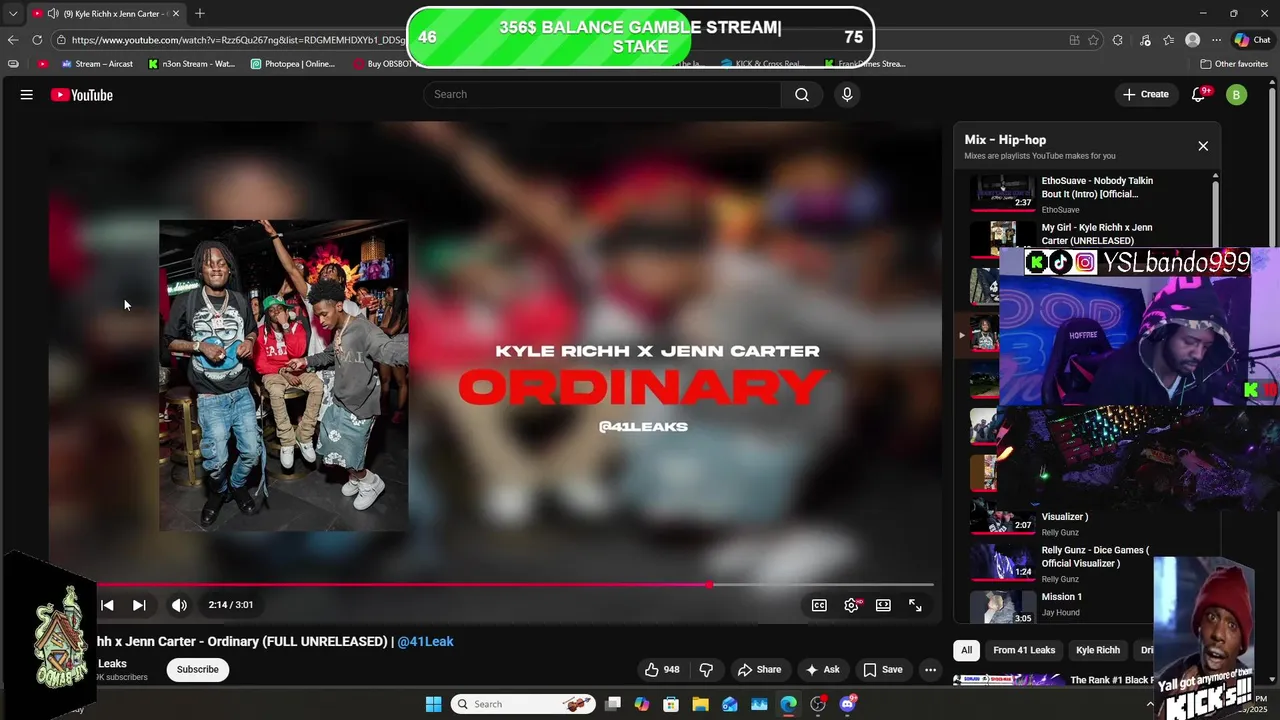Go back with browser back arrow
This screenshot has width=1280, height=720.
click(12, 40)
